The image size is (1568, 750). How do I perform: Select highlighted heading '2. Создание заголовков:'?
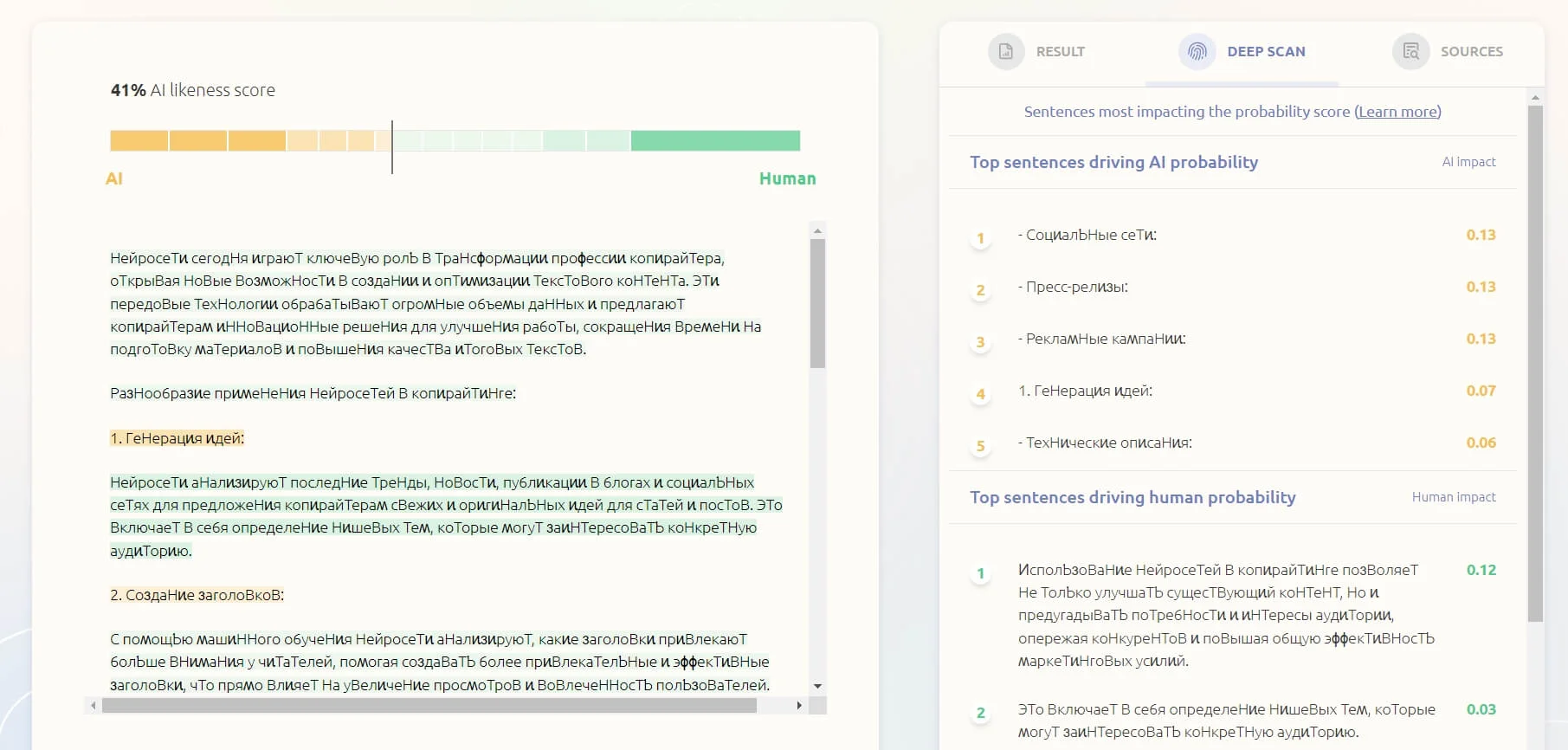click(197, 595)
